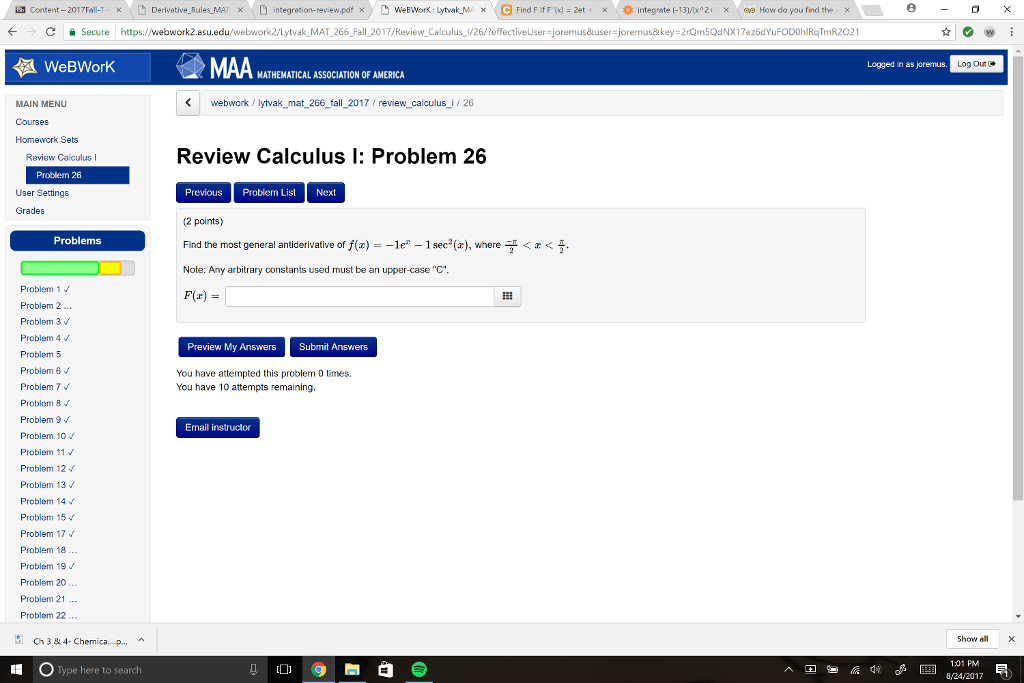Click review_calculus_i breadcrumb link

tap(416, 103)
